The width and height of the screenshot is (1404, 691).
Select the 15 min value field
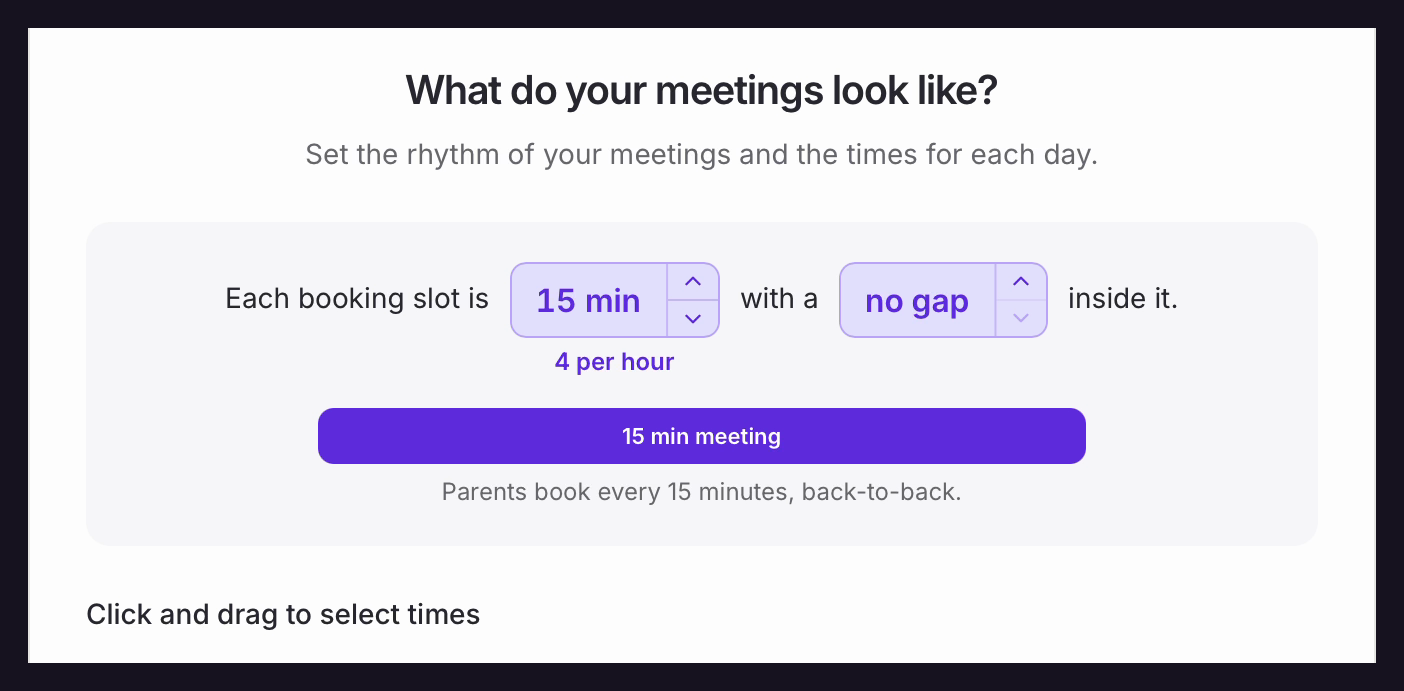(589, 300)
